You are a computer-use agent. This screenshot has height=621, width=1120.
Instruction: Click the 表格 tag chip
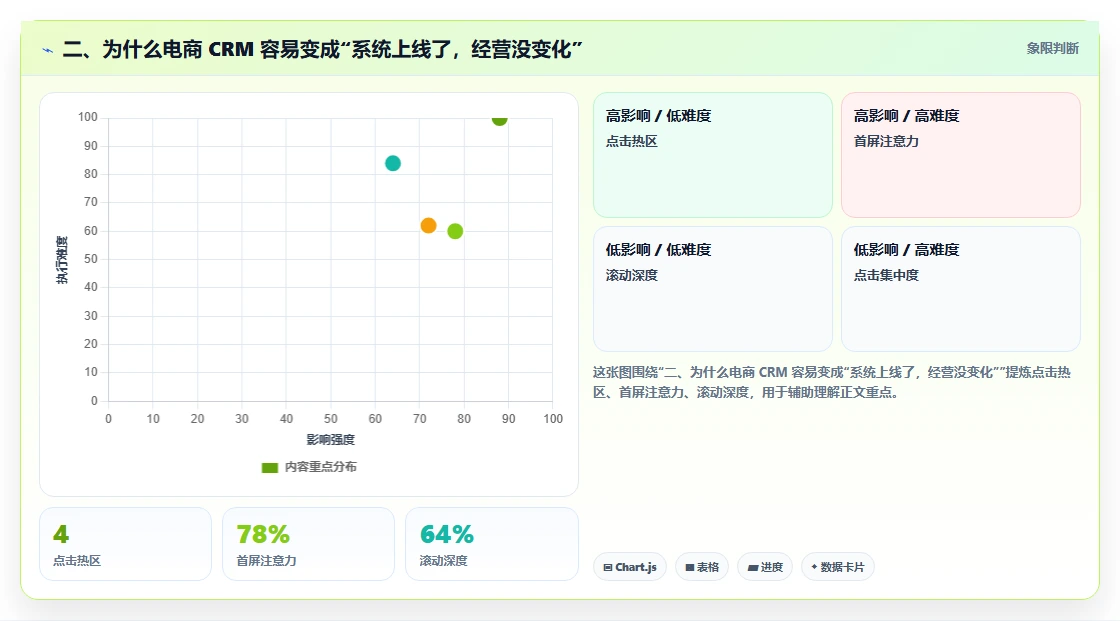[x=702, y=567]
